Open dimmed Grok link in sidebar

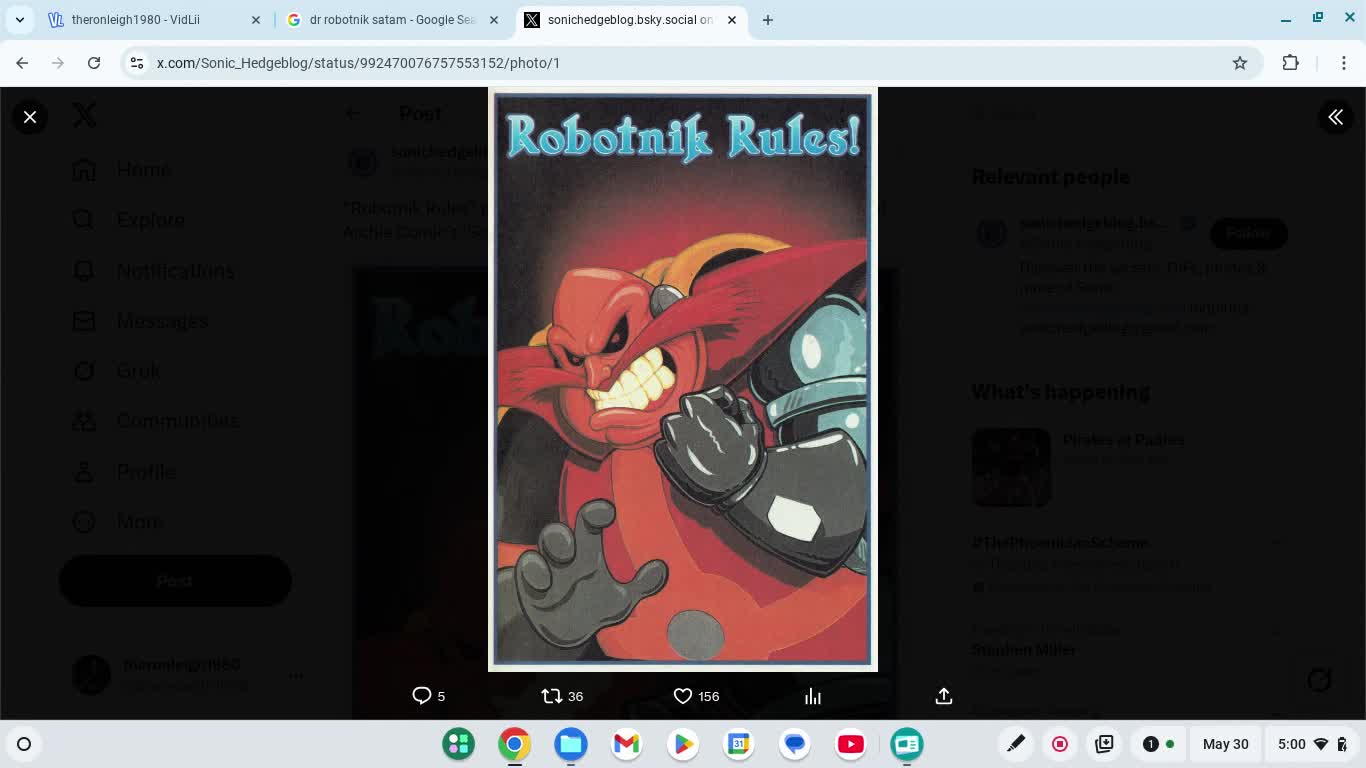pyautogui.click(x=116, y=371)
